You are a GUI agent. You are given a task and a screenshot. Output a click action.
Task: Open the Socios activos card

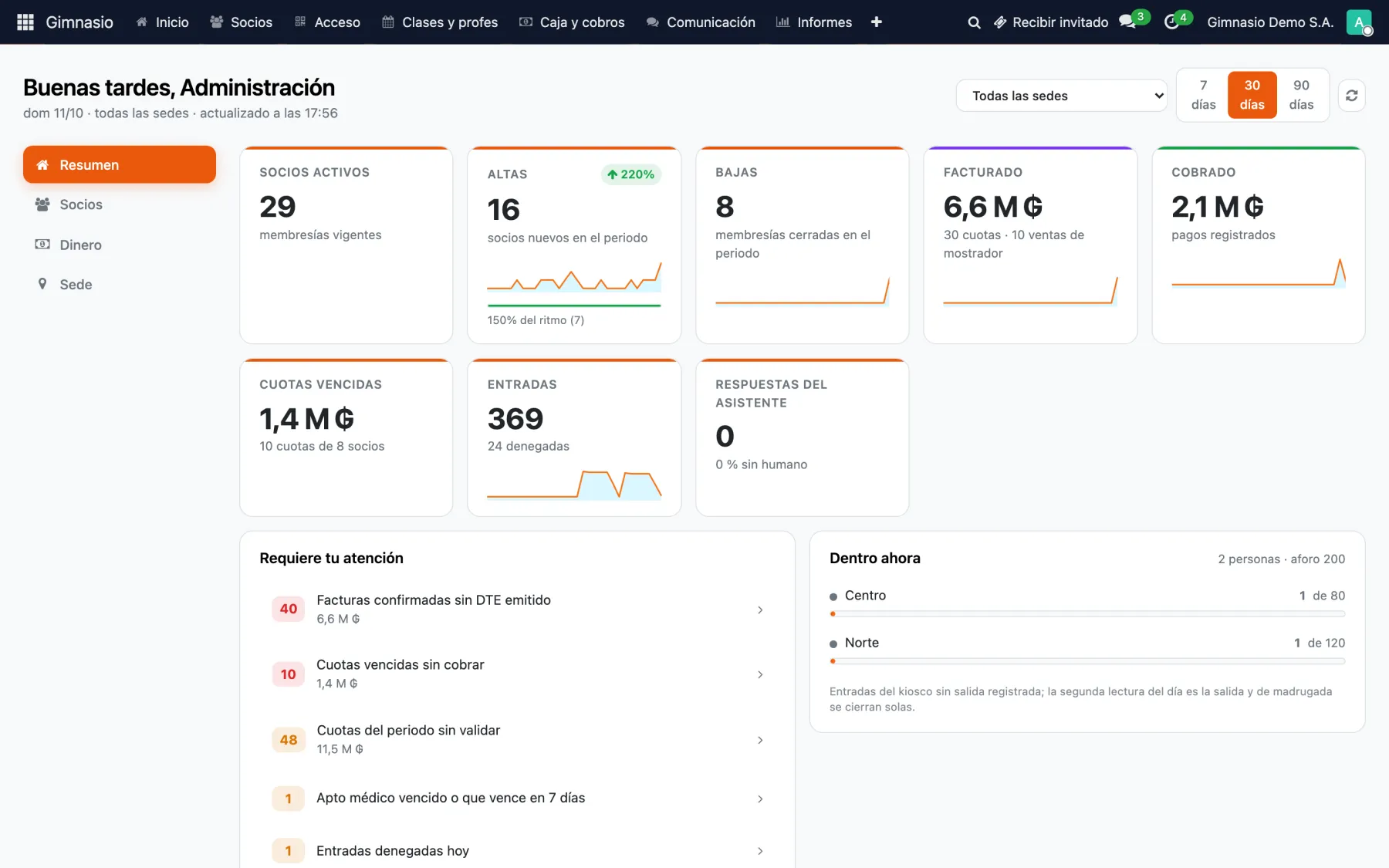(x=346, y=245)
